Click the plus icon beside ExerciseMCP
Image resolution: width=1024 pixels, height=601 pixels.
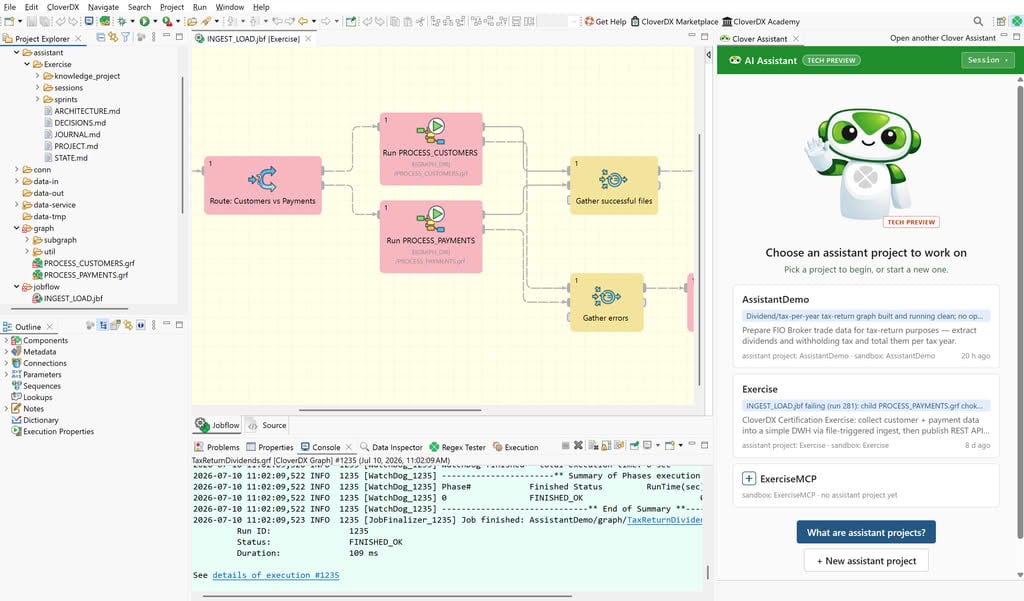tap(749, 479)
